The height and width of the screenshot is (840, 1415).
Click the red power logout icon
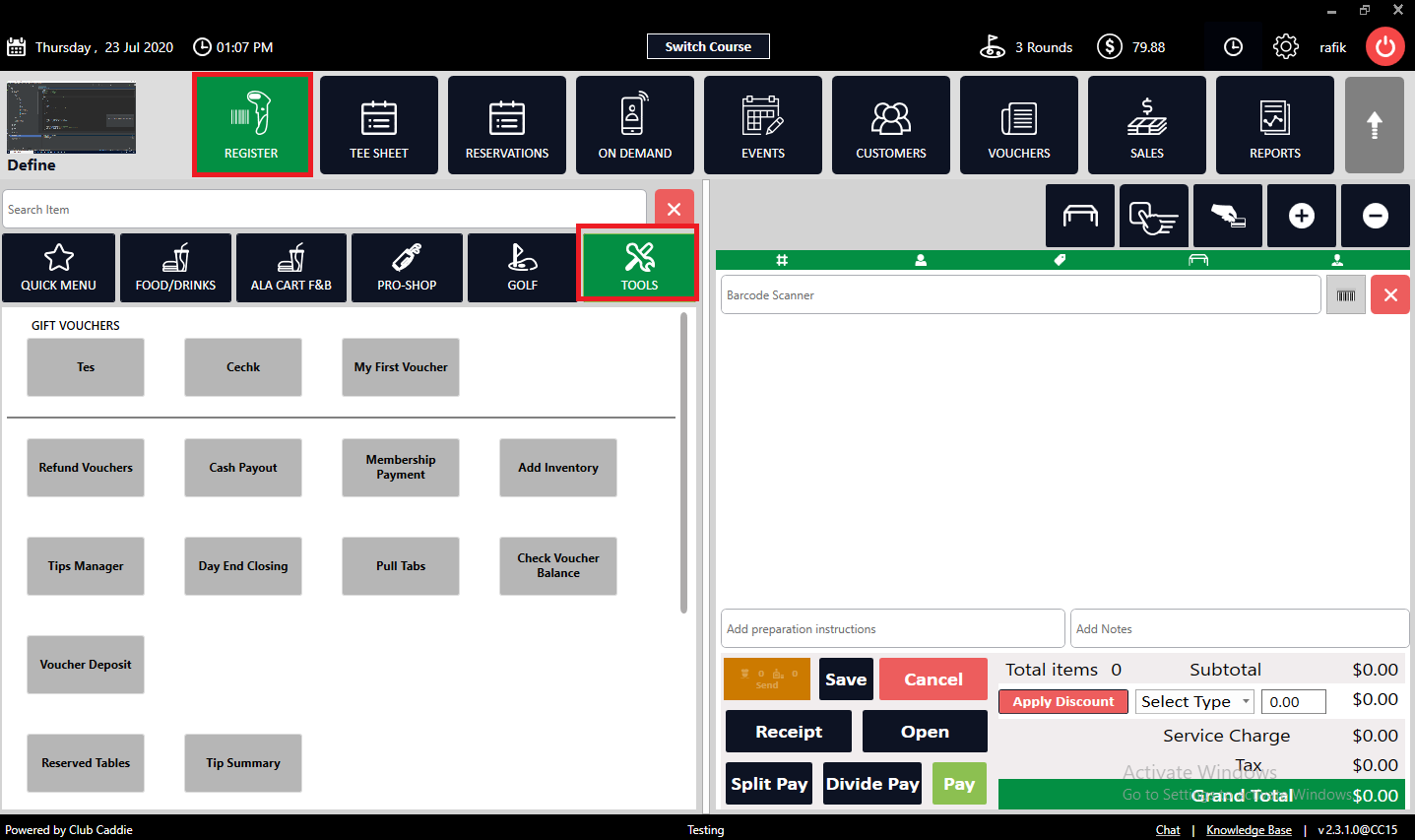(x=1385, y=46)
